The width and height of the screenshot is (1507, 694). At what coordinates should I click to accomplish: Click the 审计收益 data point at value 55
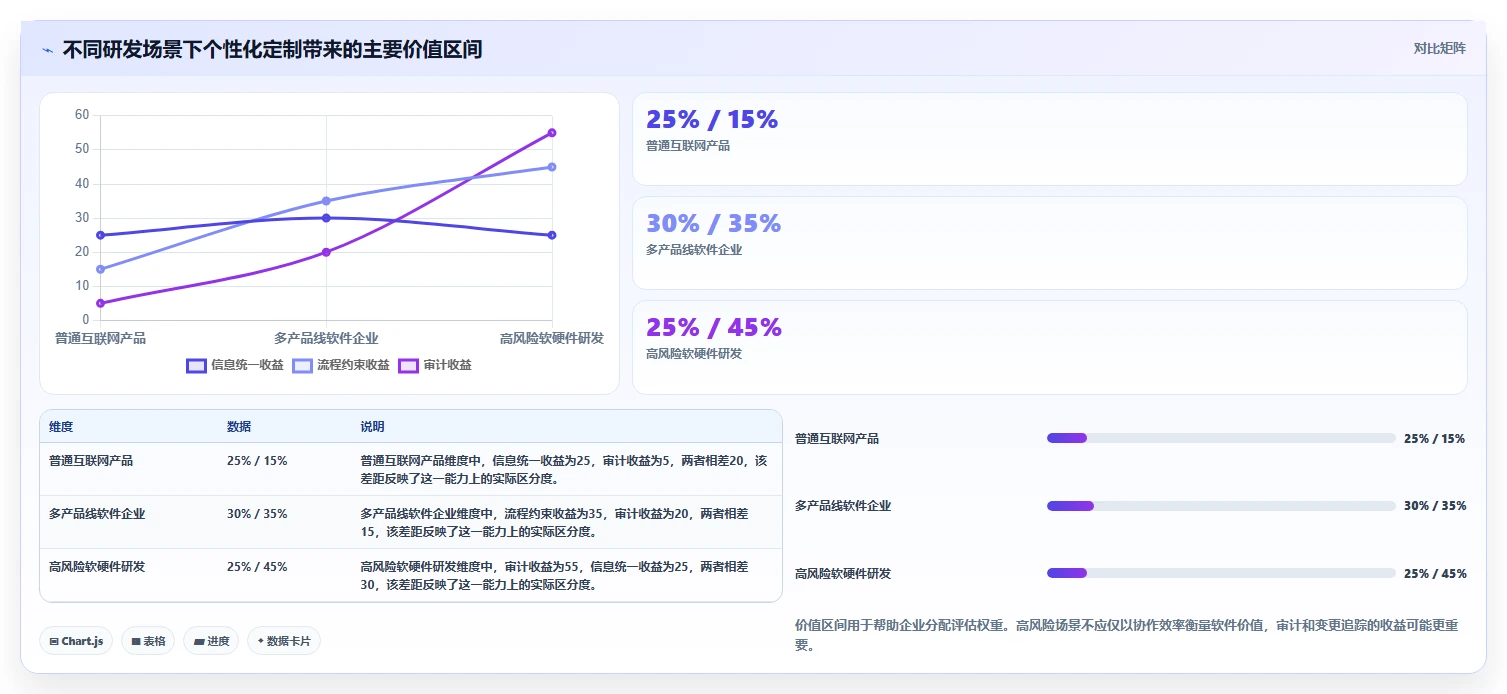point(552,133)
